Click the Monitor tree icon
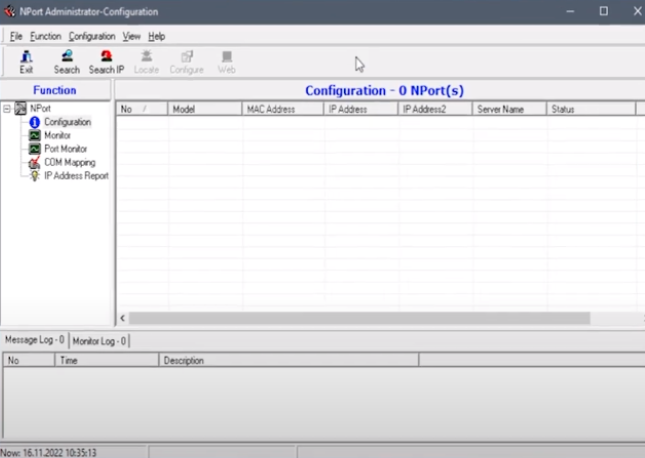The image size is (645, 458). (35, 135)
